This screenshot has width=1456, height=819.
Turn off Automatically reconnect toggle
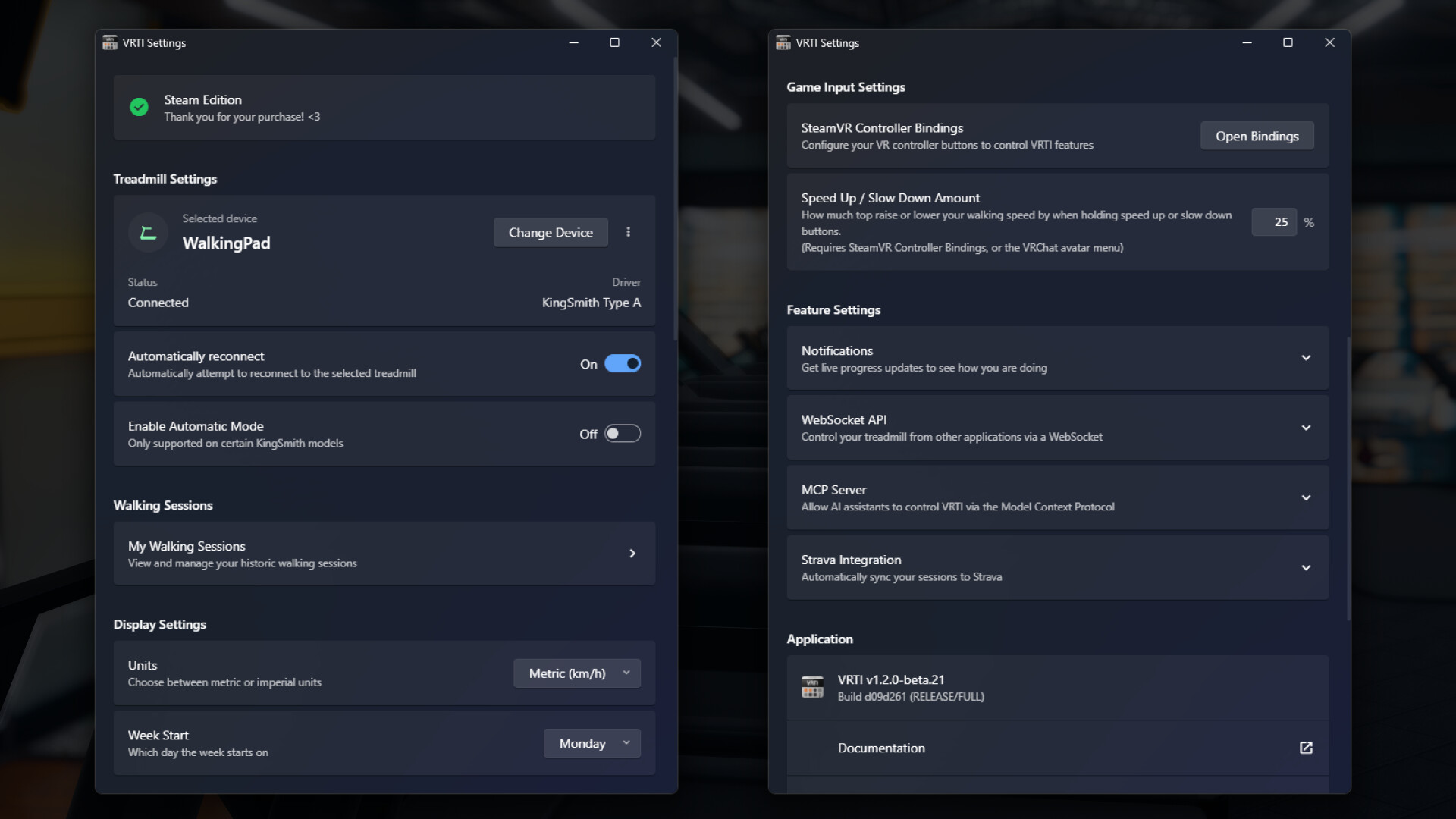[x=622, y=364]
